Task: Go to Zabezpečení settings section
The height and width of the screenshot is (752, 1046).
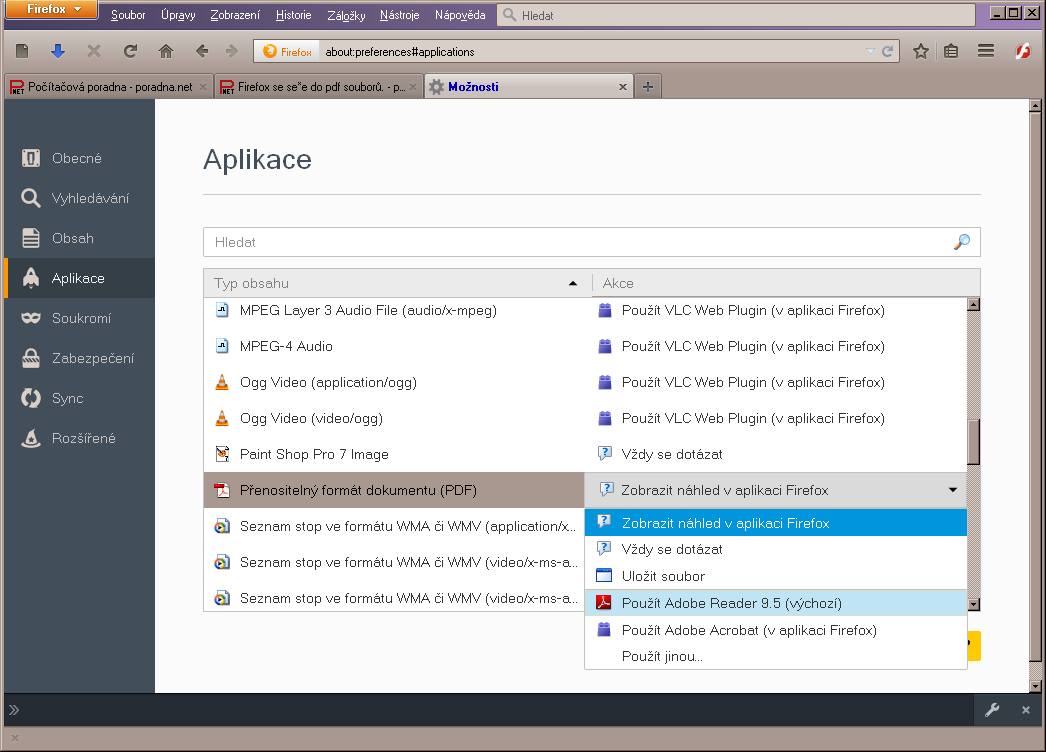Action: click(92, 358)
